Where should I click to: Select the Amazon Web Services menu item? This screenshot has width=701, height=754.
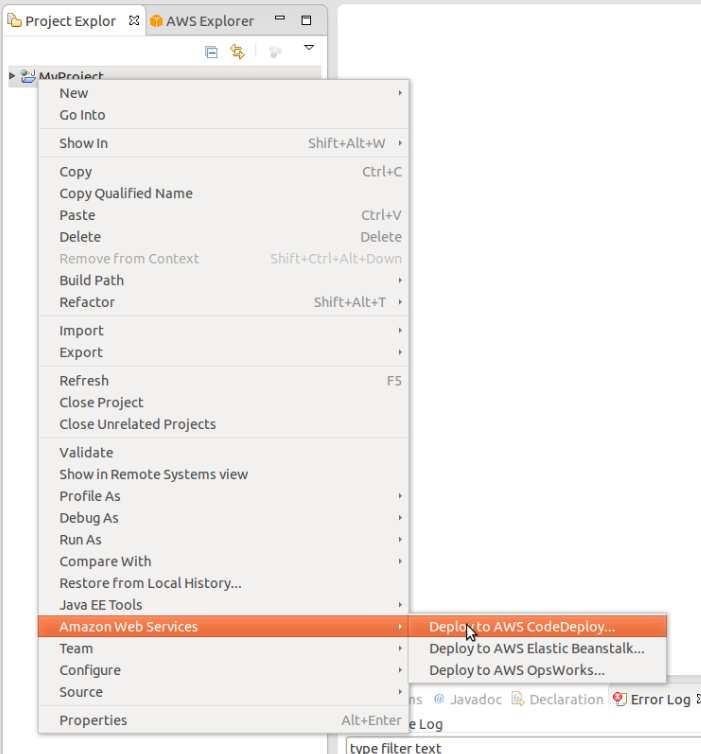[x=224, y=627]
